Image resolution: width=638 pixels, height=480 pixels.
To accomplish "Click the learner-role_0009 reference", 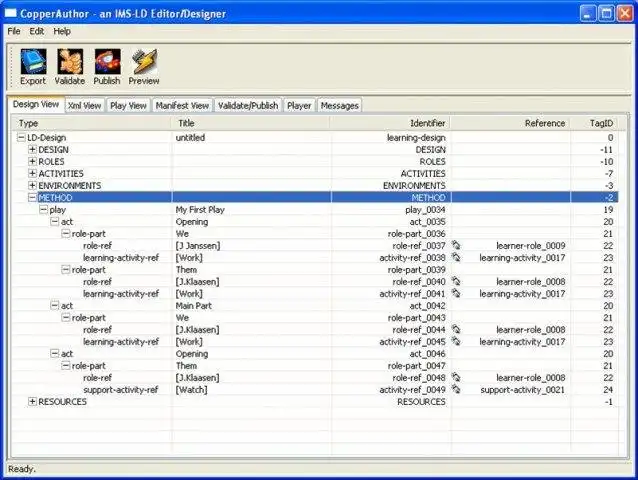I will pyautogui.click(x=531, y=245).
